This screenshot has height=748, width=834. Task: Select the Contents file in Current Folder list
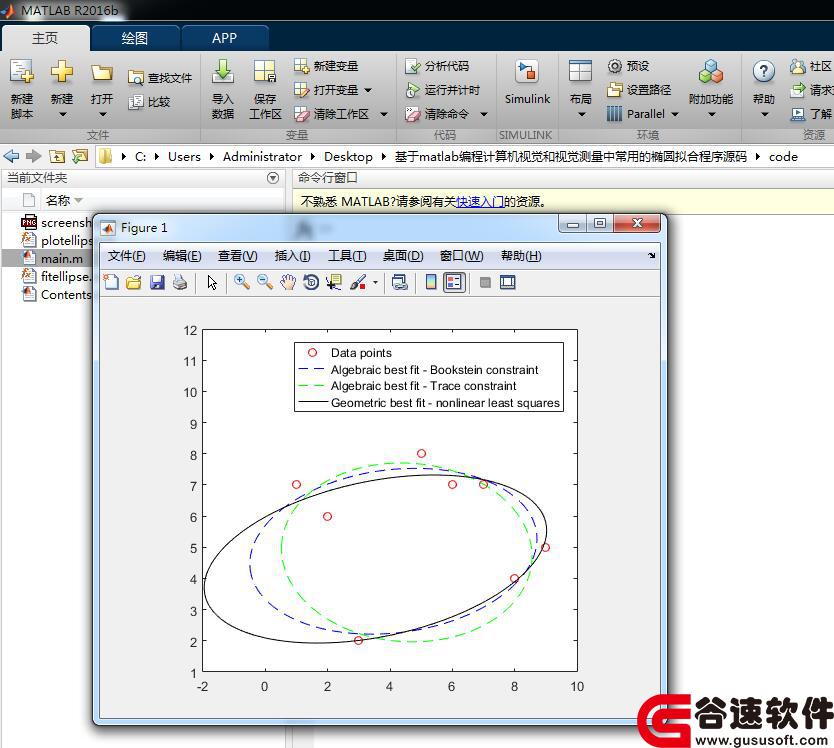pos(56,294)
